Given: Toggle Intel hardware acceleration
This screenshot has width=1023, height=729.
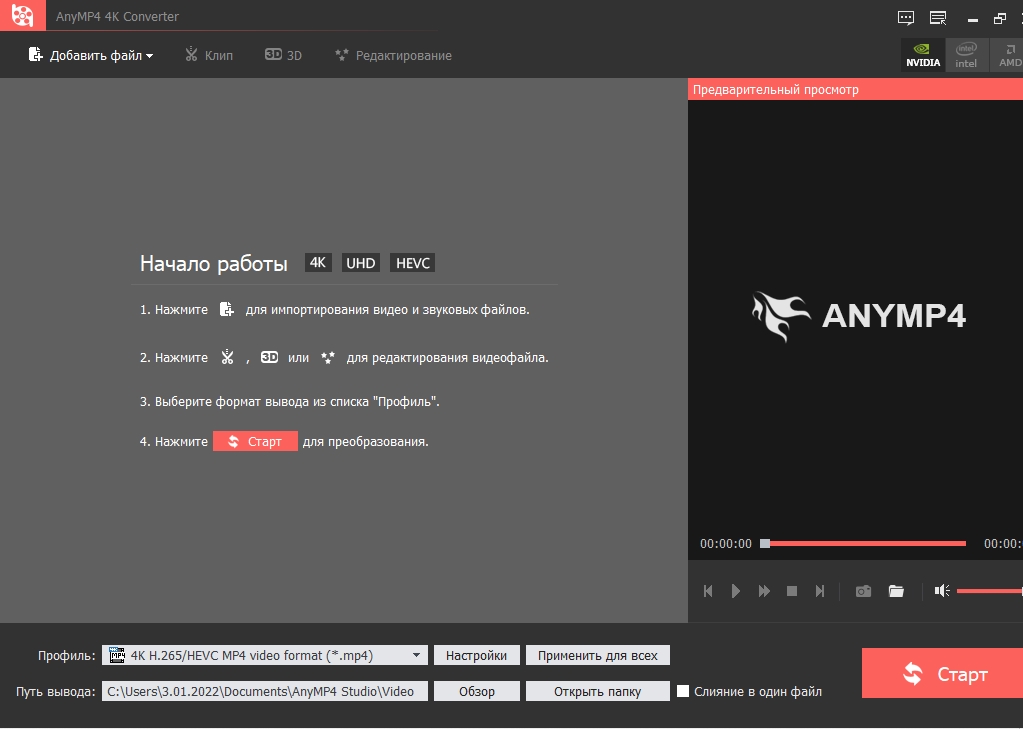Looking at the screenshot, I should pyautogui.click(x=966, y=55).
